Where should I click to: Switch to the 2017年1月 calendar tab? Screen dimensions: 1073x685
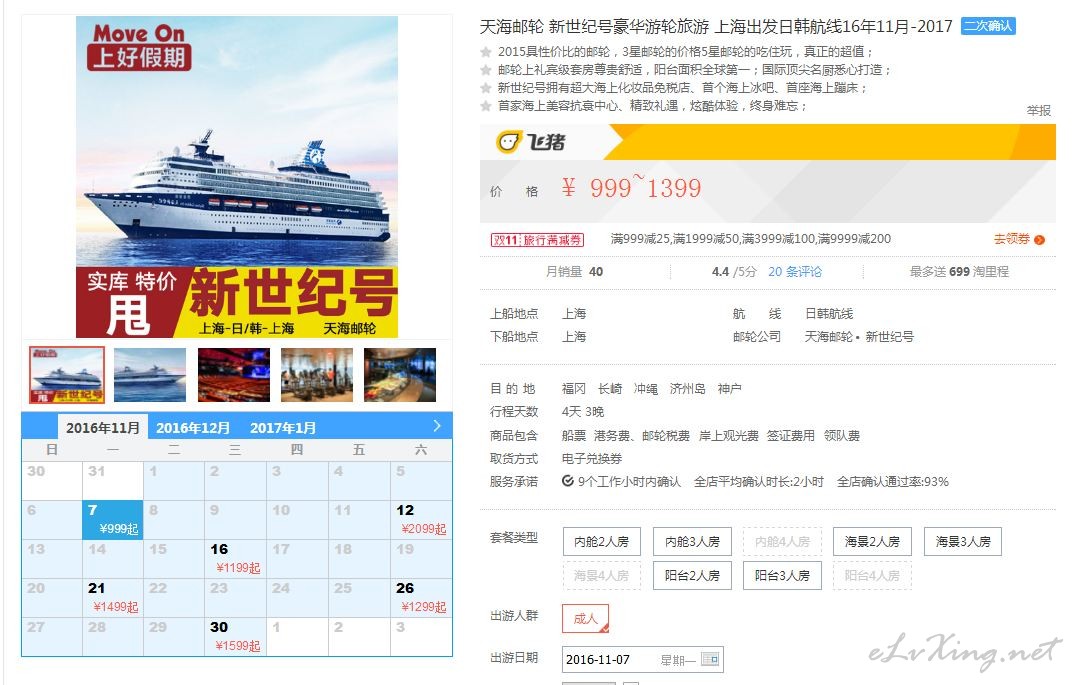[x=283, y=428]
